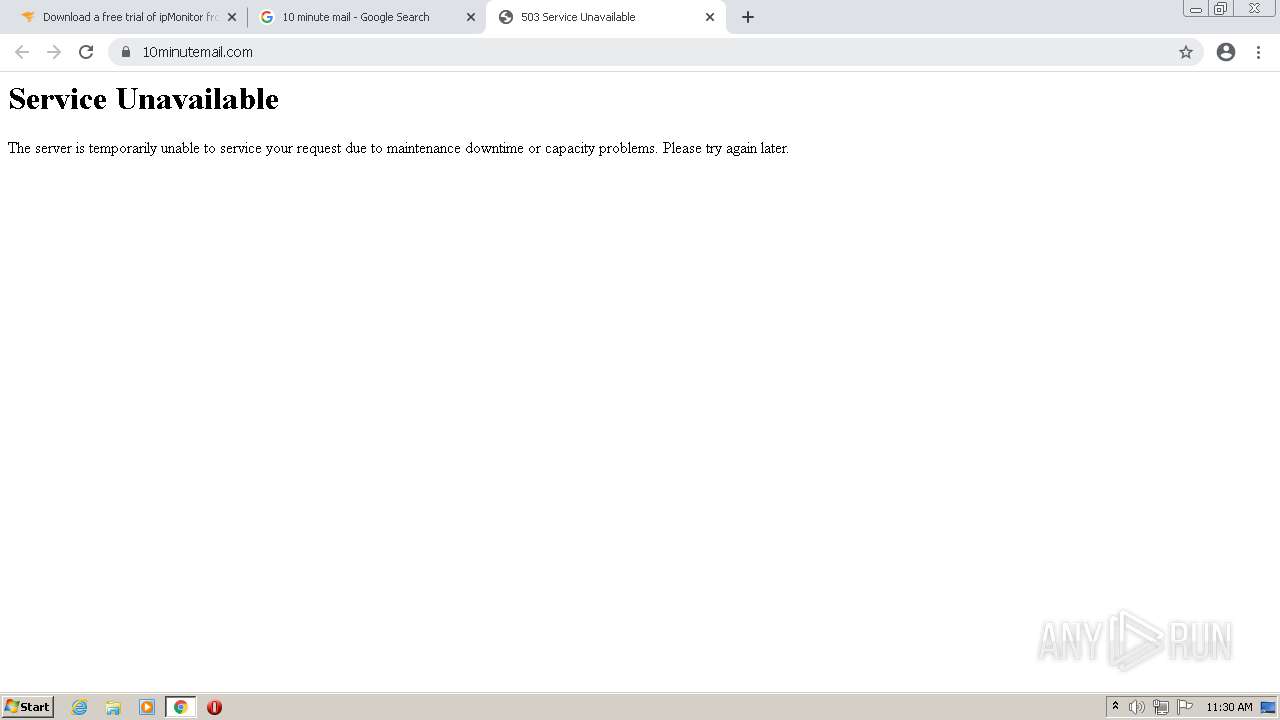Screen dimensions: 1280x720
Task: Close the 10 minute mail Google Search tab
Action: click(471, 17)
